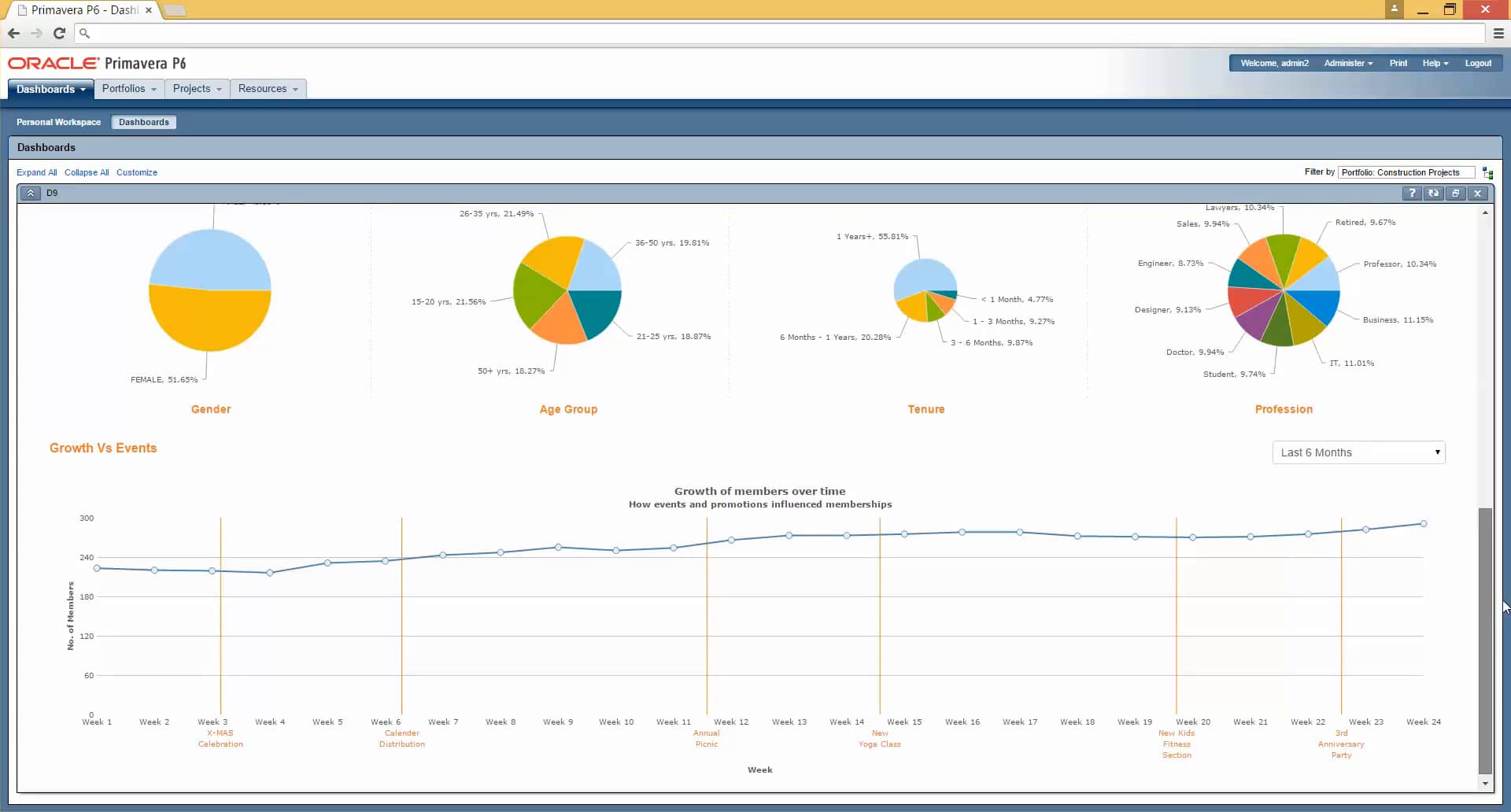
Task: Expand the Administer menu
Action: pos(1347,63)
